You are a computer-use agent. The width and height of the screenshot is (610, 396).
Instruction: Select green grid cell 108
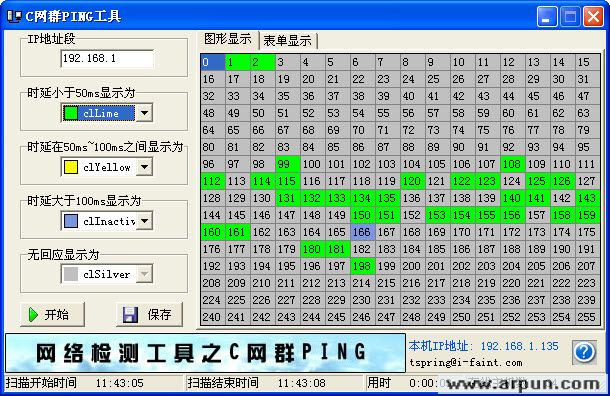point(513,164)
